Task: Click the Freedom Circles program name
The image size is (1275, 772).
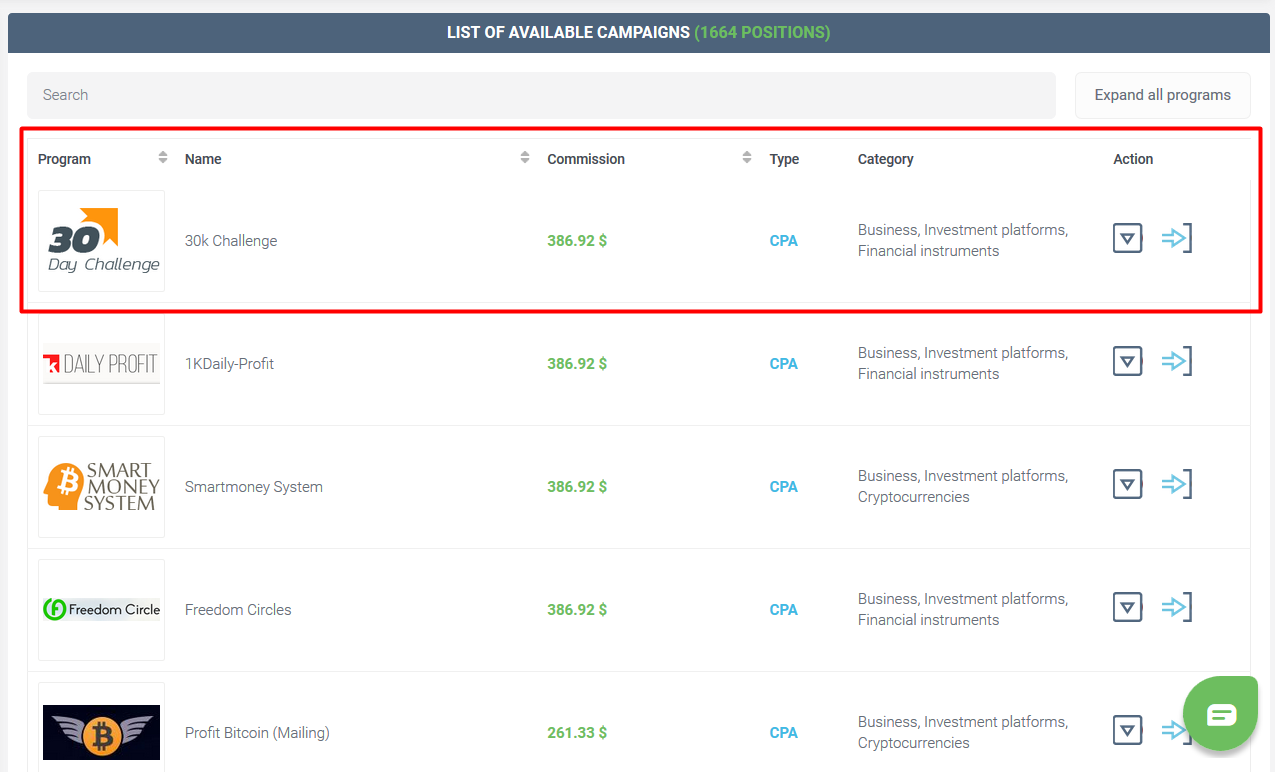Action: click(238, 610)
